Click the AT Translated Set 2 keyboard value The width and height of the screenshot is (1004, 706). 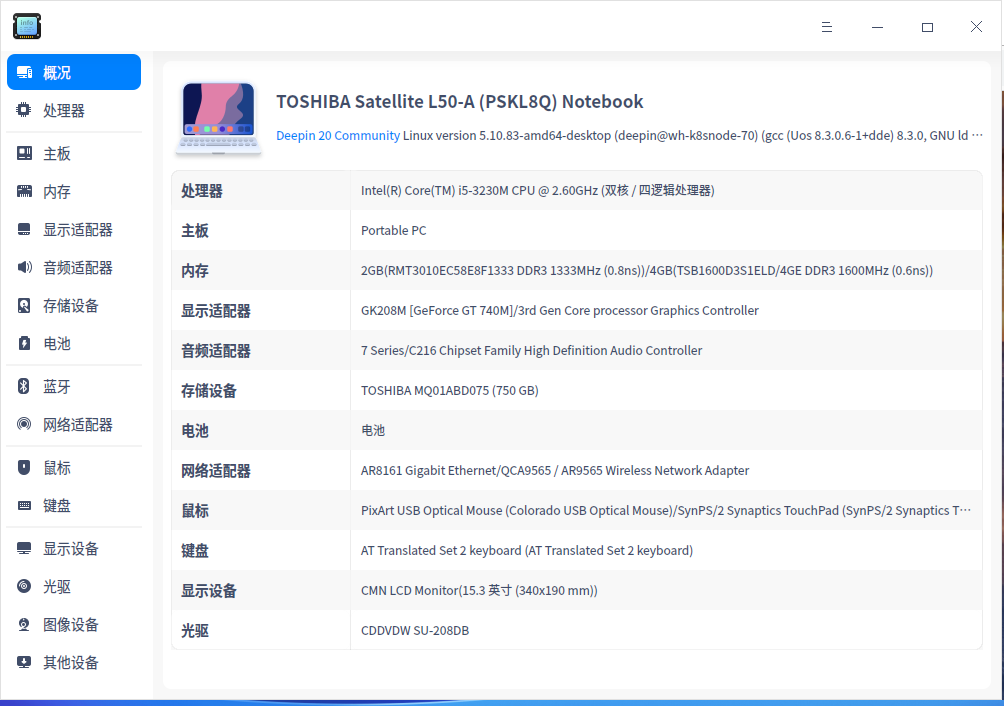click(527, 550)
